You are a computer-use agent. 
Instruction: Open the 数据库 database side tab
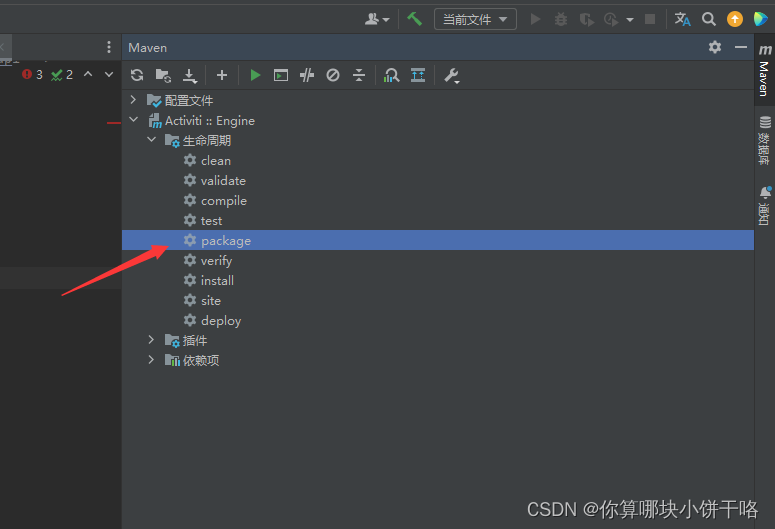[765, 140]
